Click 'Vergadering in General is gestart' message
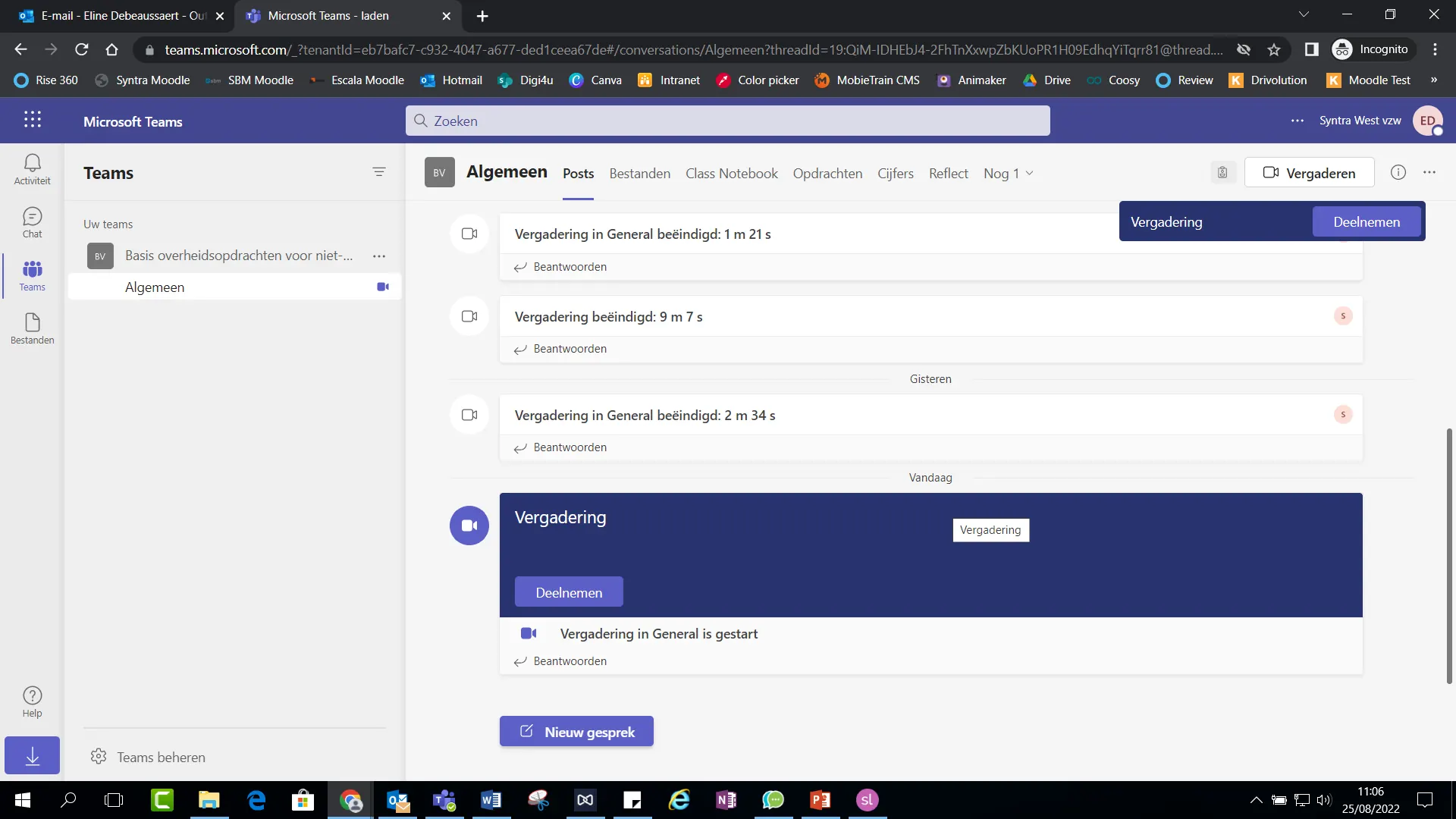 click(658, 633)
